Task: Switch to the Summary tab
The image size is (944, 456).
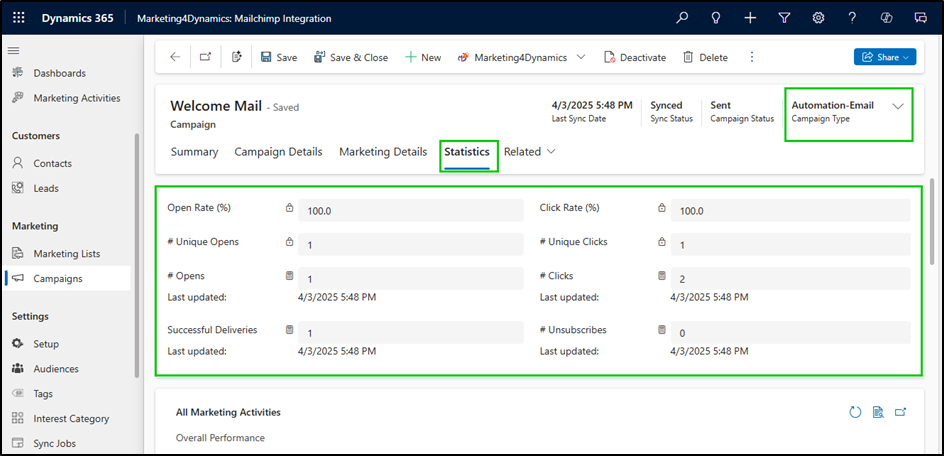Action: (x=194, y=152)
